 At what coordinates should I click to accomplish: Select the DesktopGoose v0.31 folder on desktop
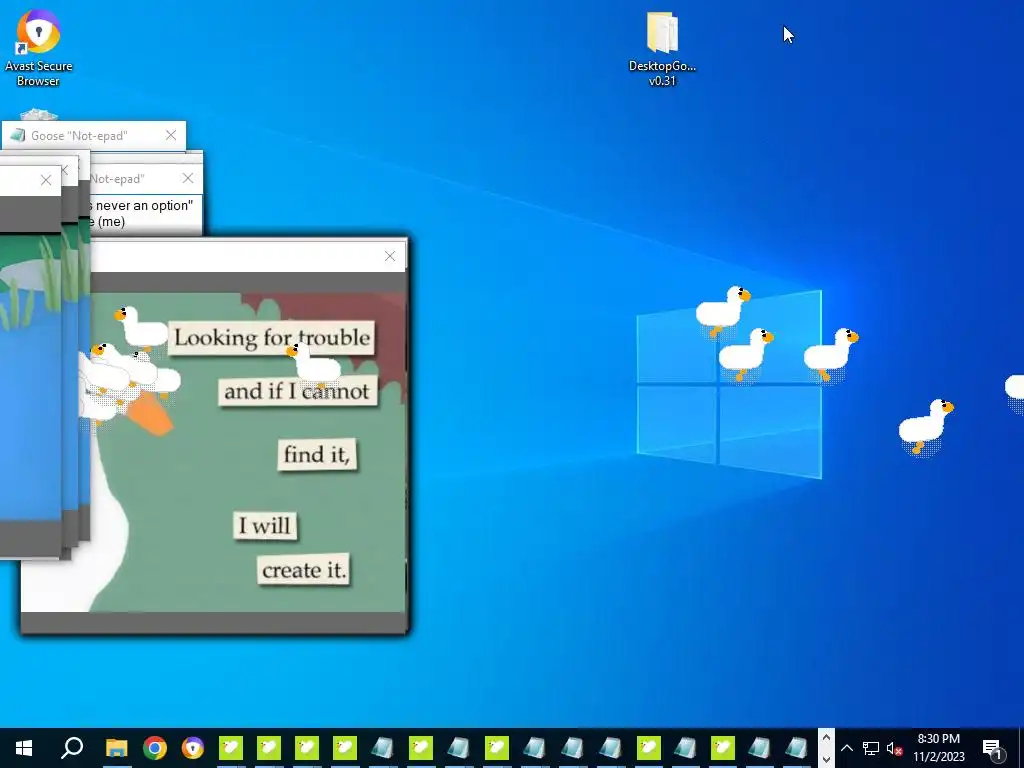pos(662,50)
